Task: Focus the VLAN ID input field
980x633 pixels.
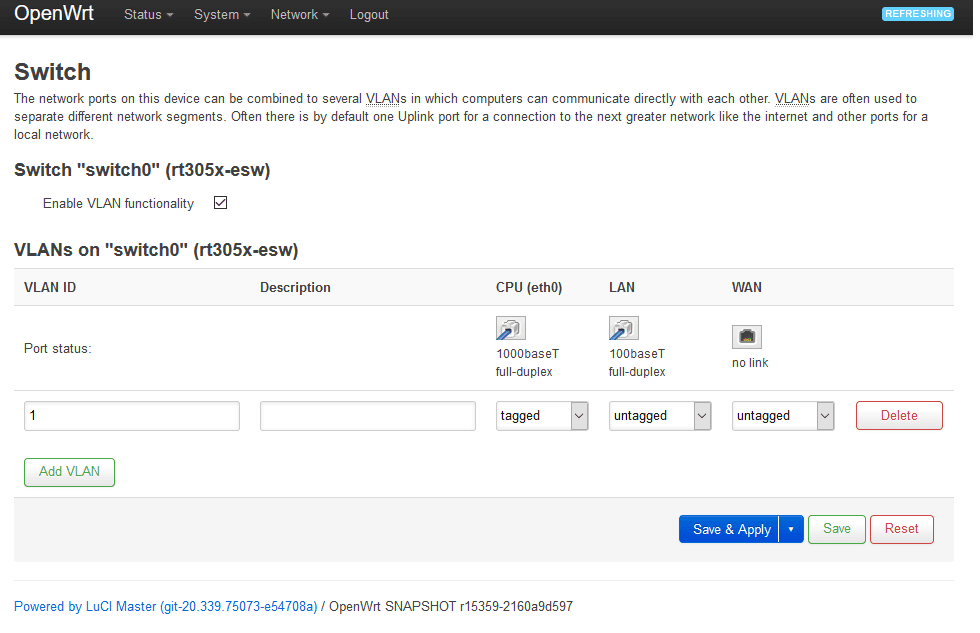Action: pos(132,416)
